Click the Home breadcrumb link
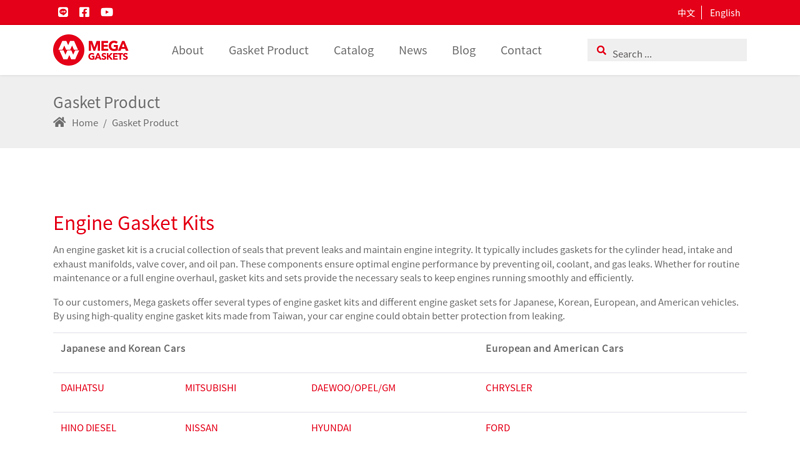The image size is (800, 450). click(85, 123)
